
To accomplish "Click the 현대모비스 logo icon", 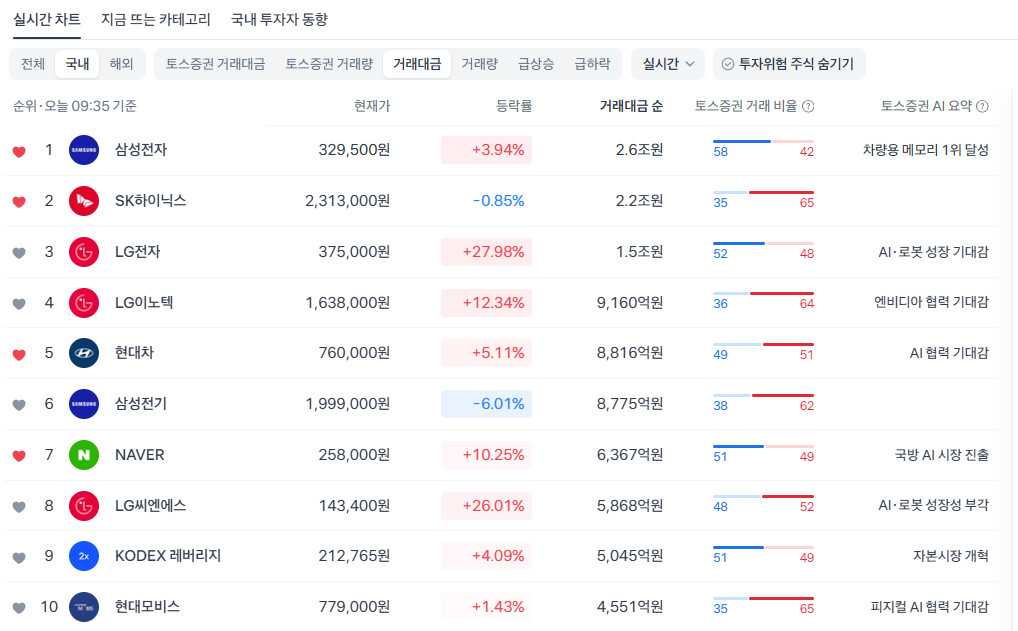I will pos(84,608).
